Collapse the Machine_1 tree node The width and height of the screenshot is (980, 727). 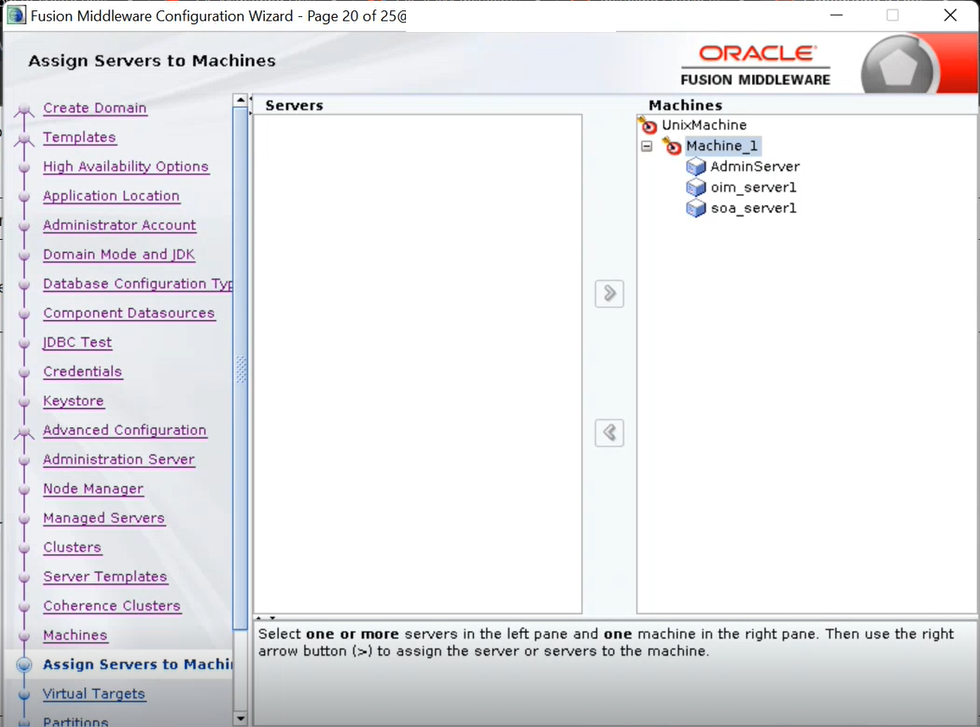(647, 146)
